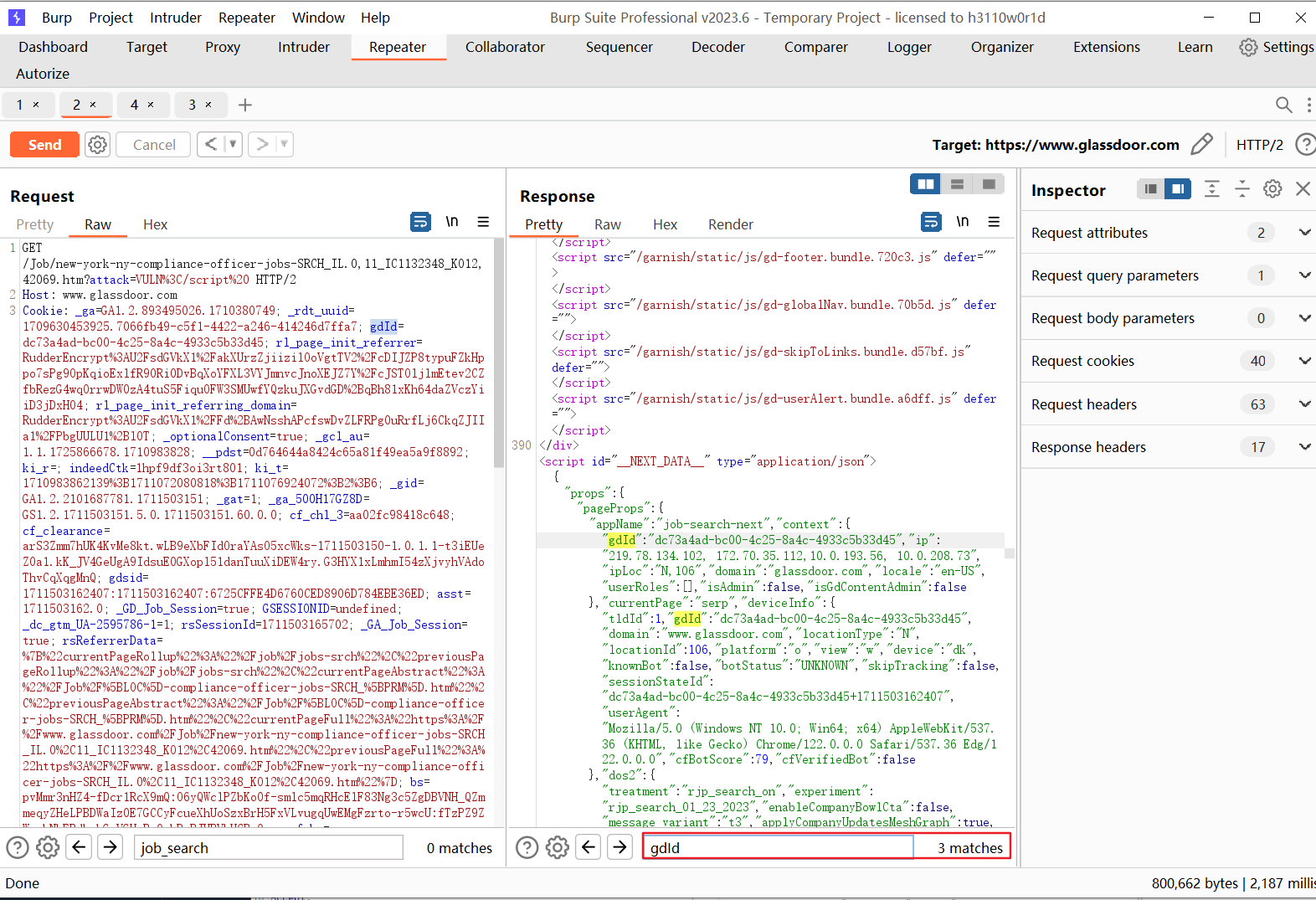Open the history forward dropdown arrow
Viewport: 1316px width, 900px height.
285,144
